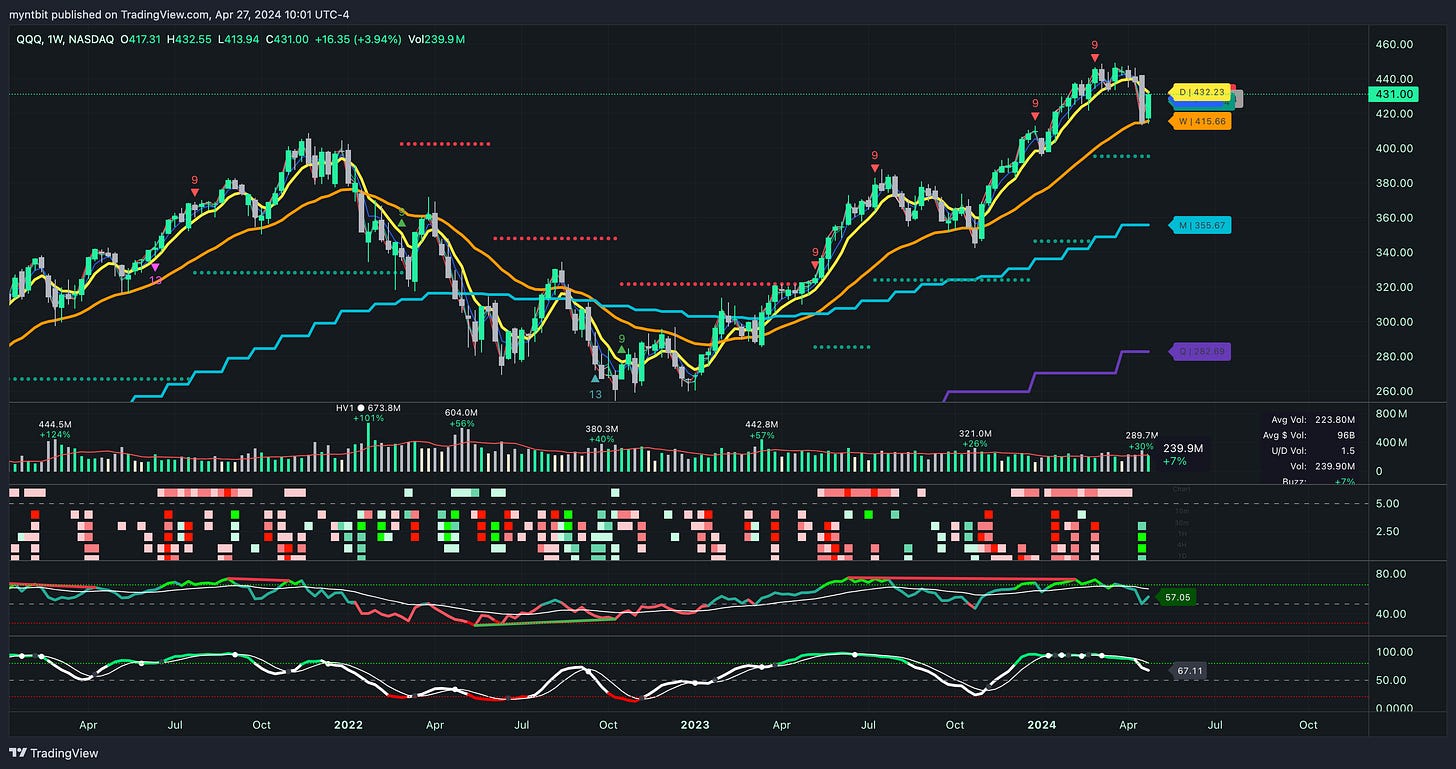Click the 0.0000 stochastic axis label
1456x769 pixels.
coord(1393,708)
